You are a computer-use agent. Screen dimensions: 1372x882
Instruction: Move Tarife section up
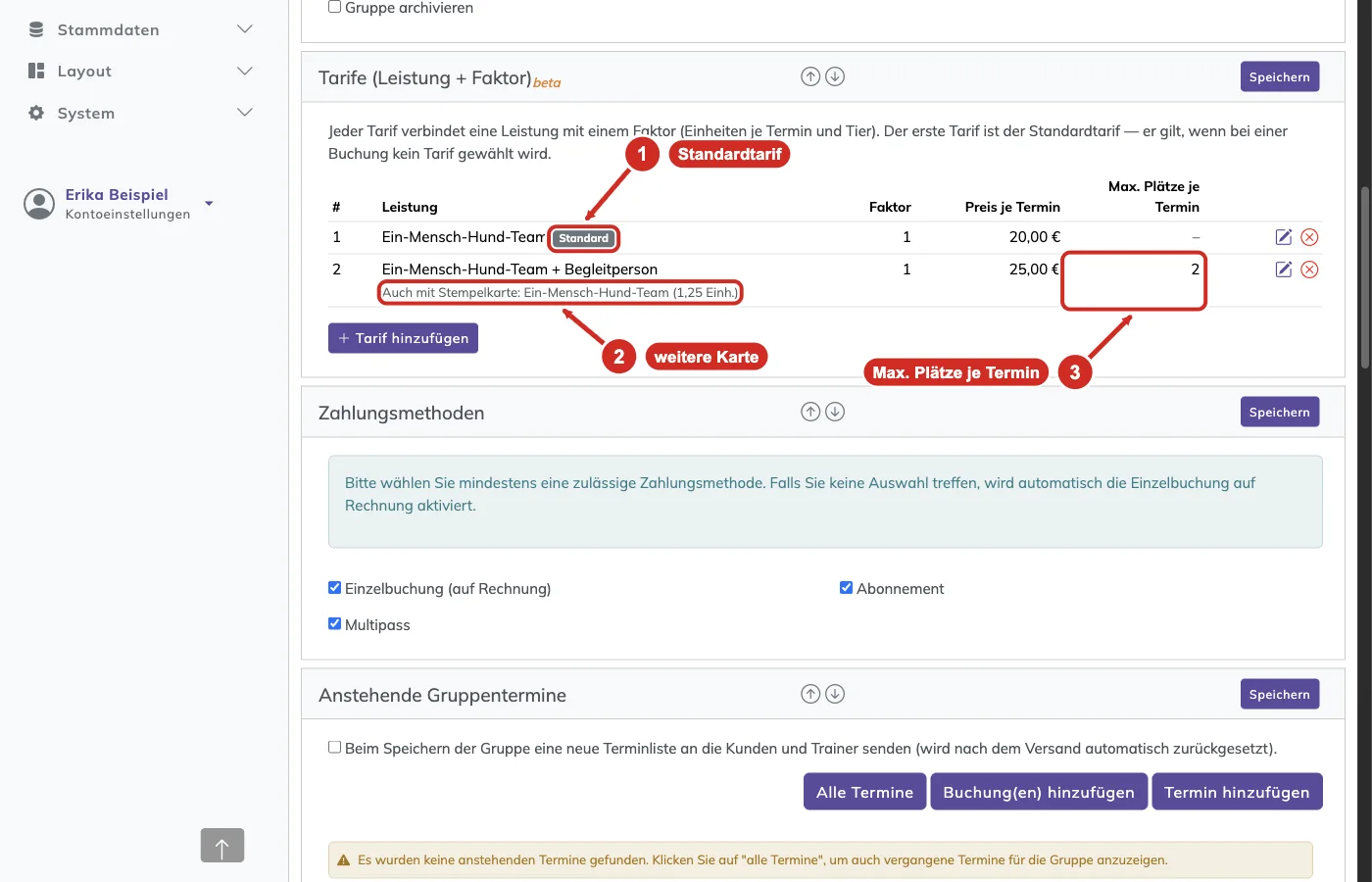810,76
